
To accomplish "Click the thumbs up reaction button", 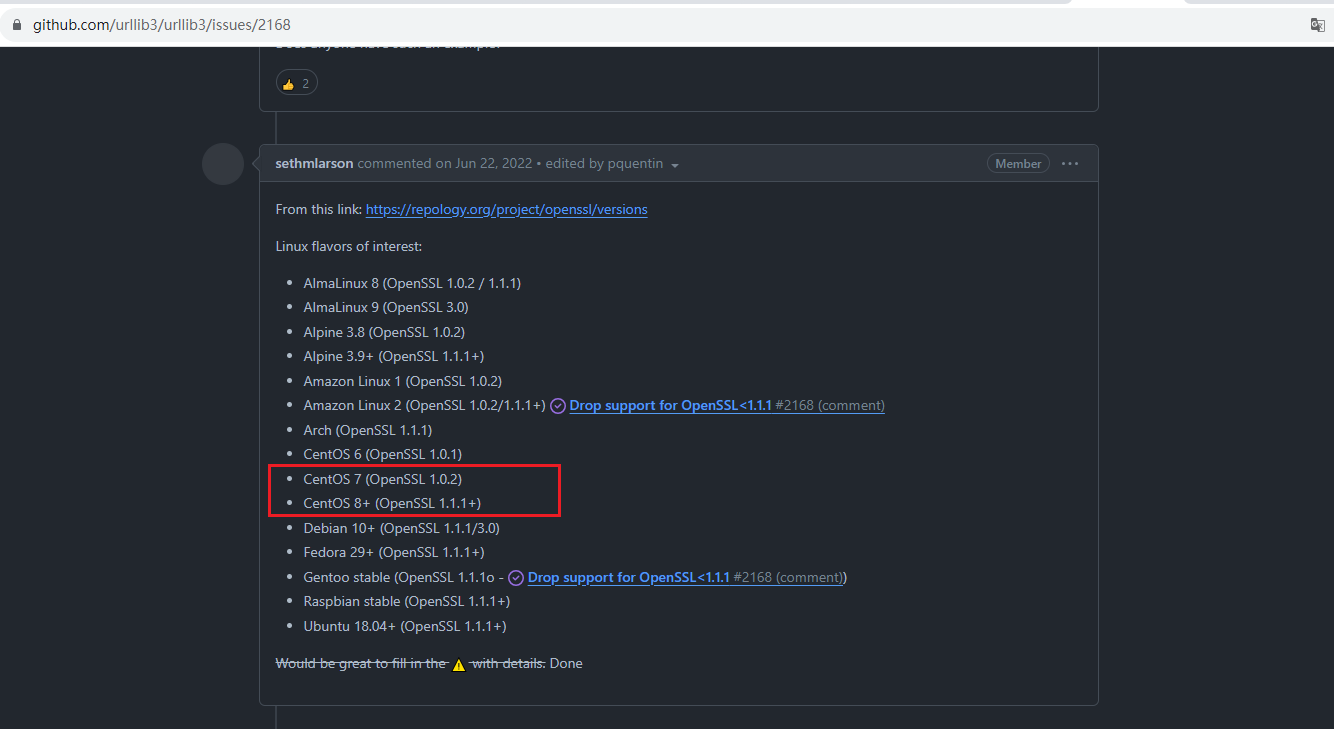I will coord(296,83).
